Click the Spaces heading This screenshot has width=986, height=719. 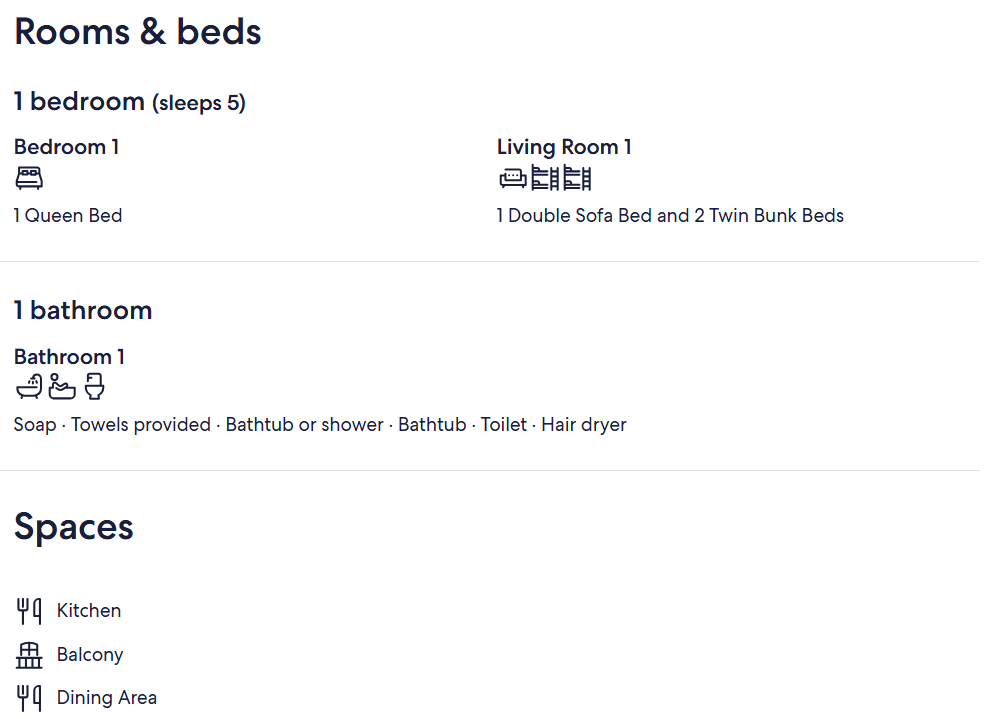click(74, 527)
